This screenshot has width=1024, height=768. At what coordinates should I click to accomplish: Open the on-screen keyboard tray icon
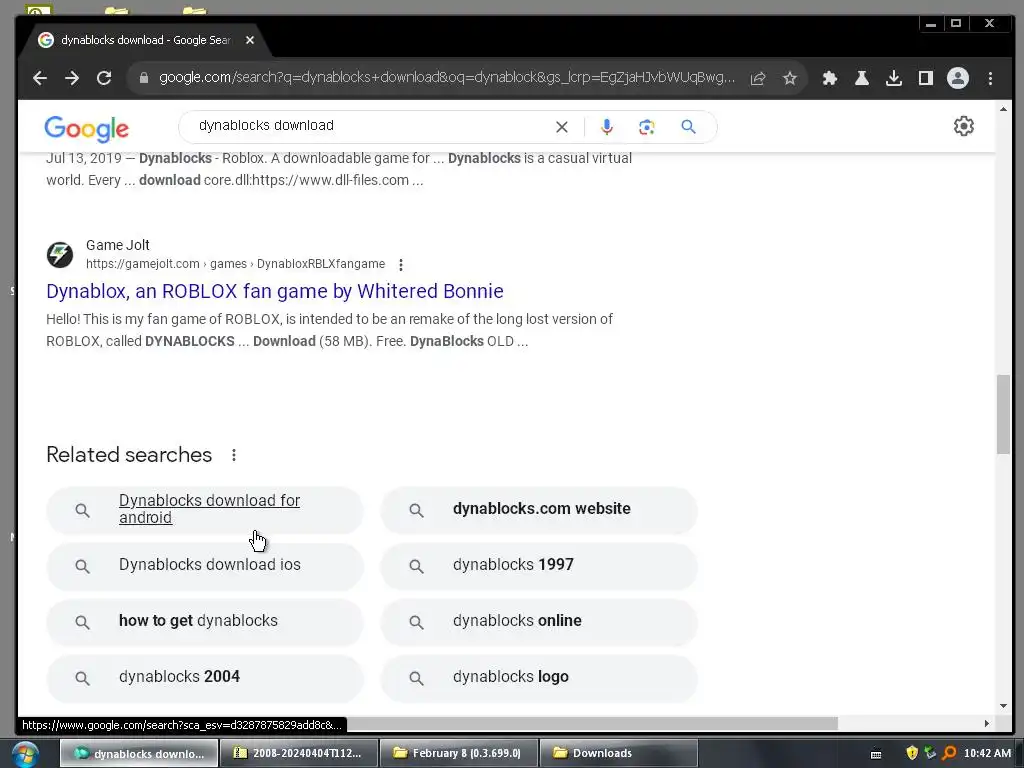point(876,754)
